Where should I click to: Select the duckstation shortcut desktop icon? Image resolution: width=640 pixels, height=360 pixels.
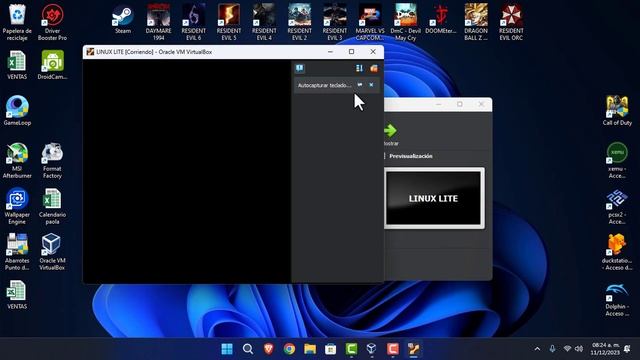617,252
